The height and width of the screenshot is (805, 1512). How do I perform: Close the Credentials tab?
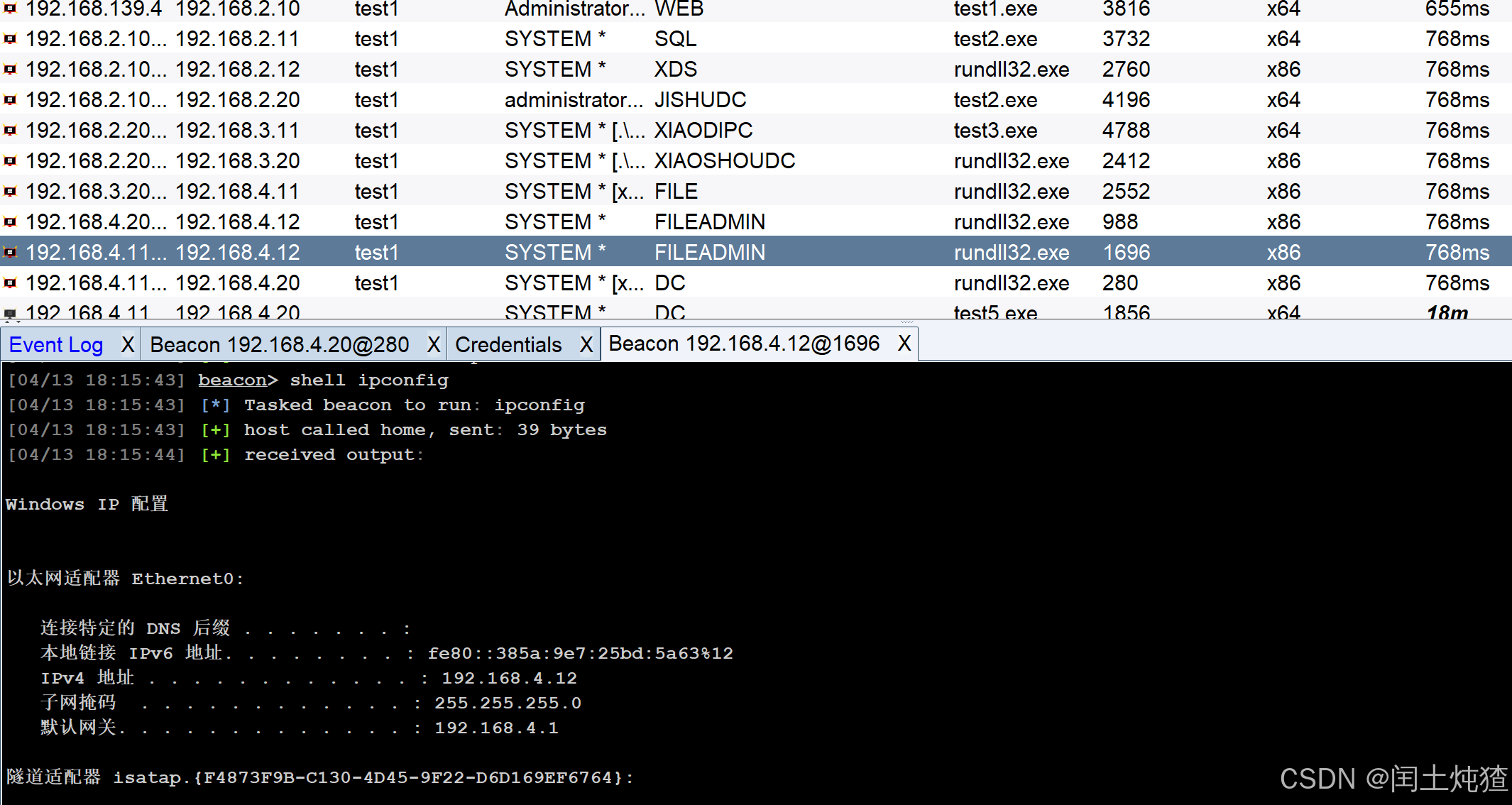[x=586, y=345]
